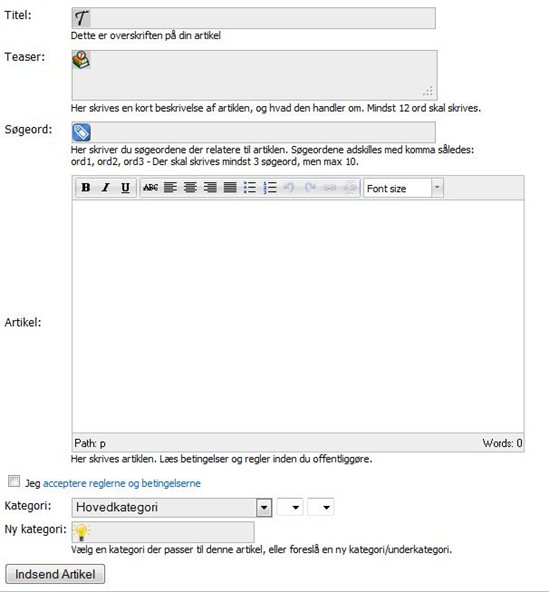Align article text left

coord(170,187)
